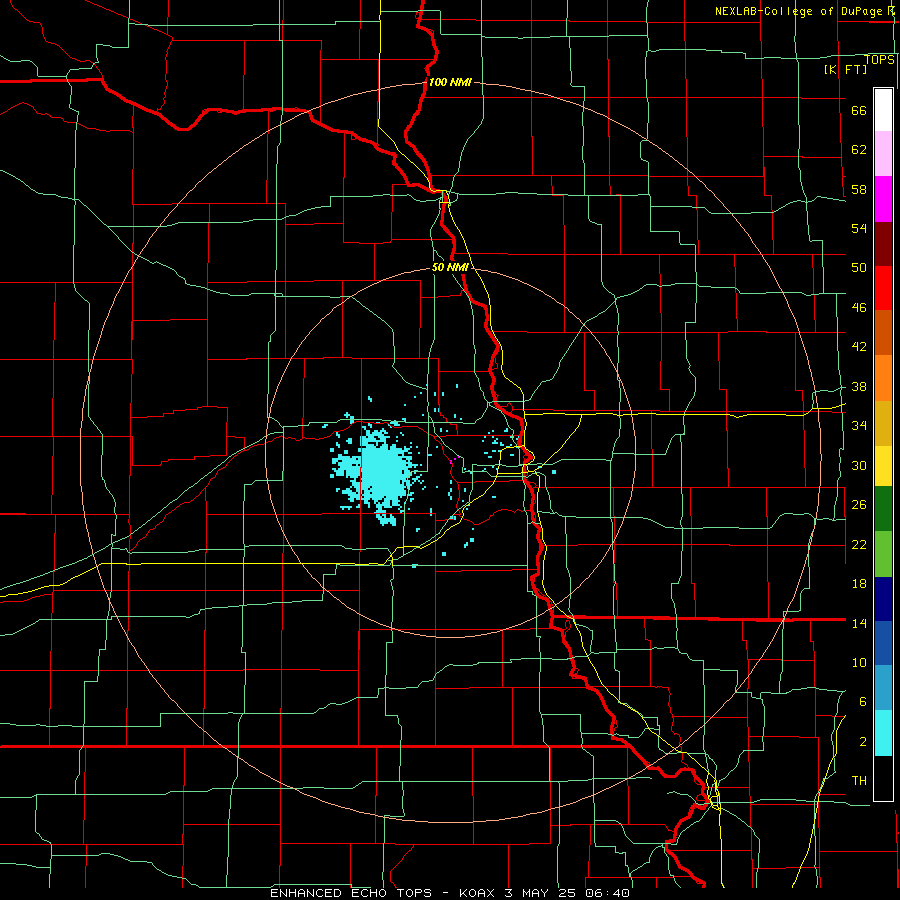
Task: Click the orange swatch near 38
Action: pyautogui.click(x=883, y=378)
